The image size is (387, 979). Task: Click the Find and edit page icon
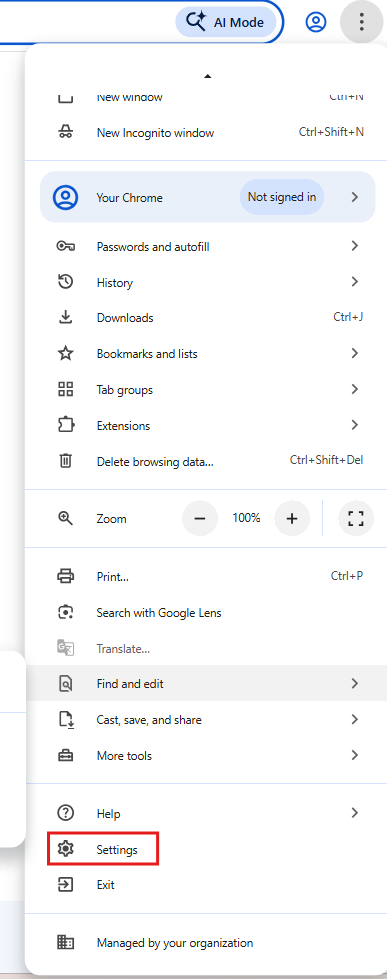[66, 684]
